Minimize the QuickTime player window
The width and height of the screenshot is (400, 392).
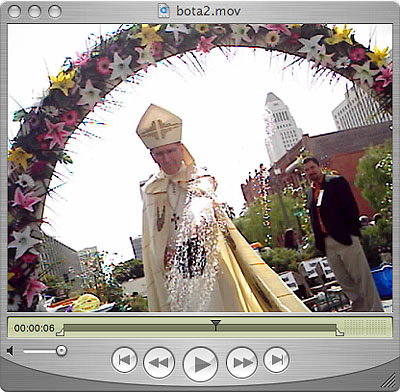[34, 12]
